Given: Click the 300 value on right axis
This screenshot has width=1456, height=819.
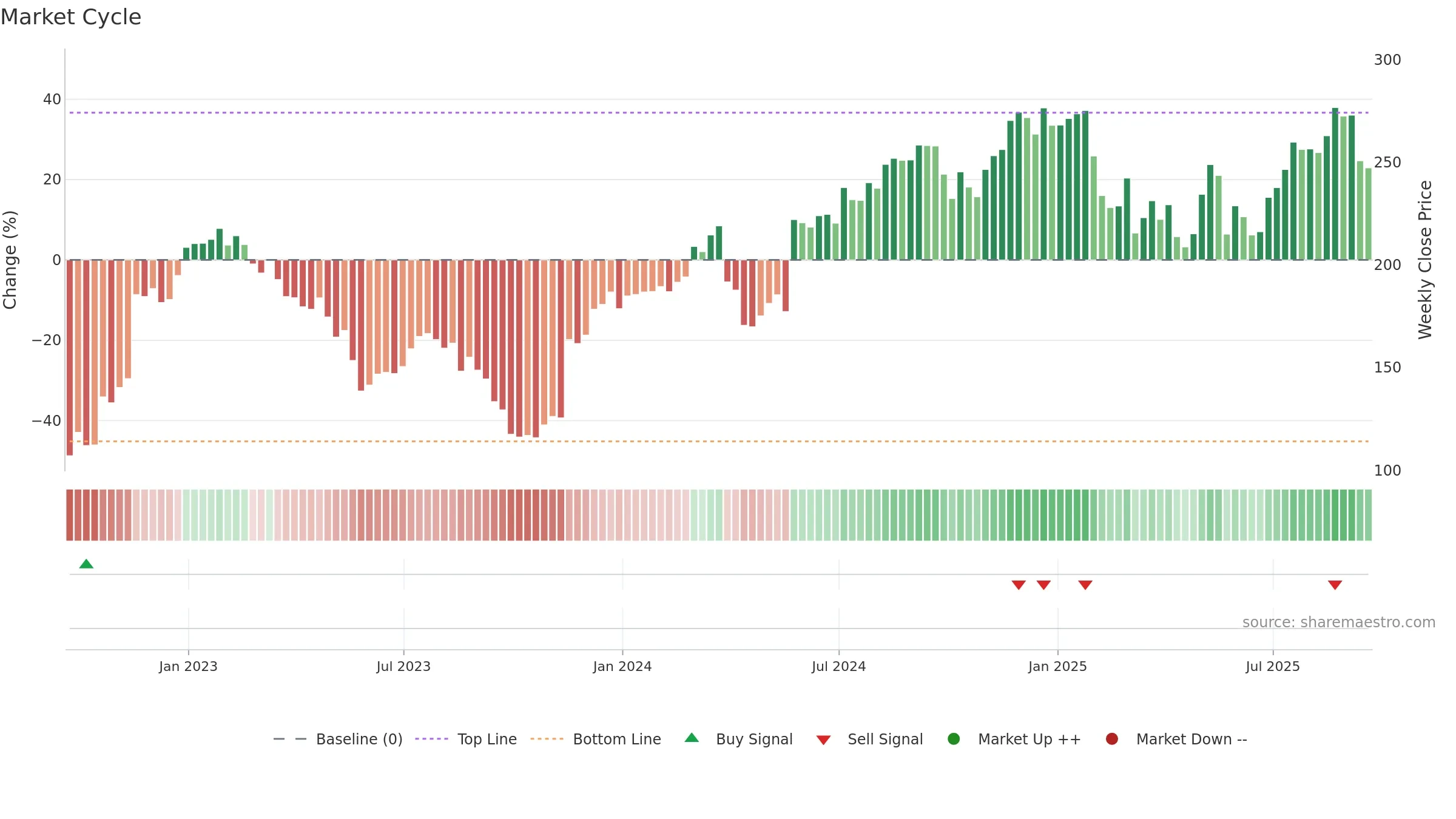Looking at the screenshot, I should click(x=1387, y=59).
